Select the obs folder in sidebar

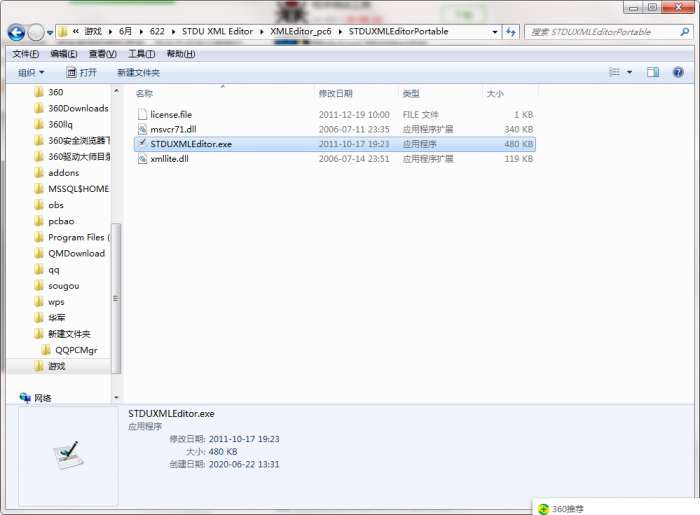[x=49, y=205]
